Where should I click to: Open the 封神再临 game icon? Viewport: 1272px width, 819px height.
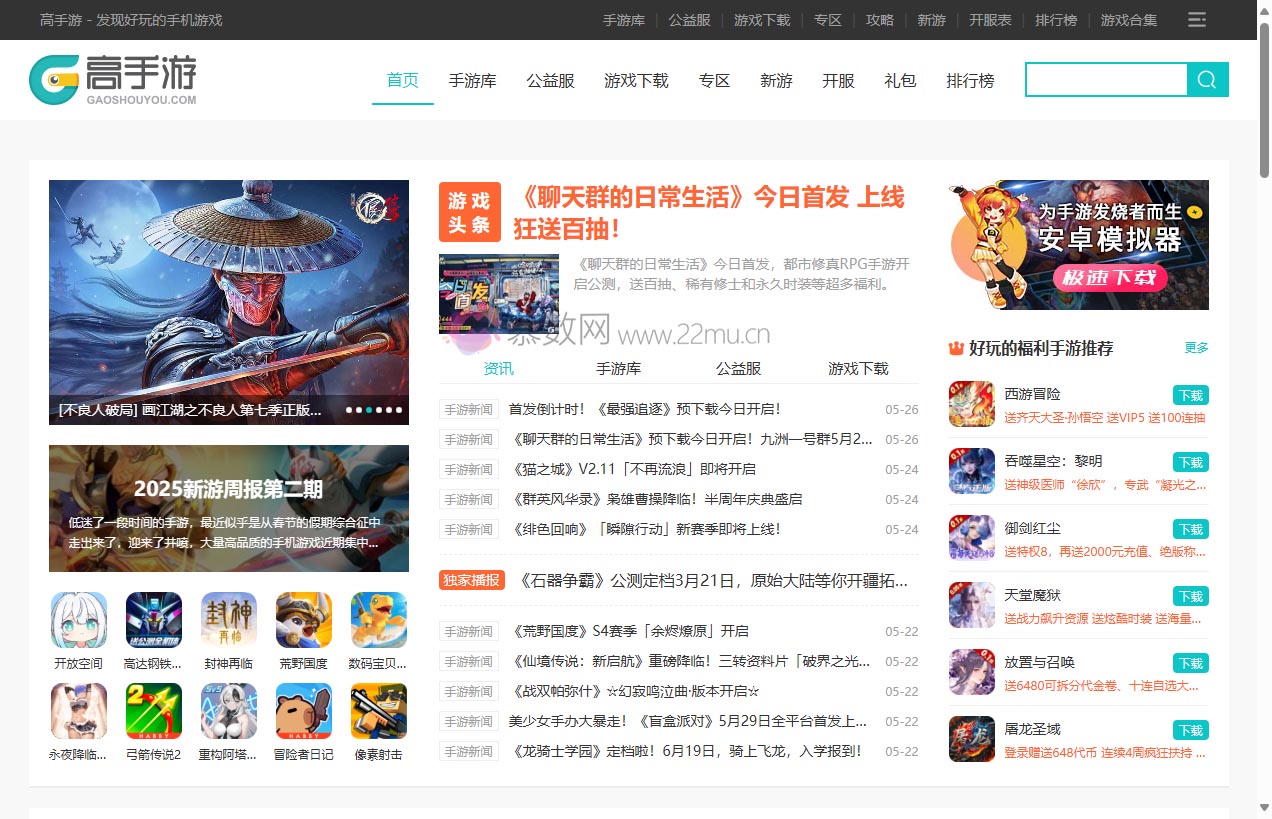click(228, 620)
